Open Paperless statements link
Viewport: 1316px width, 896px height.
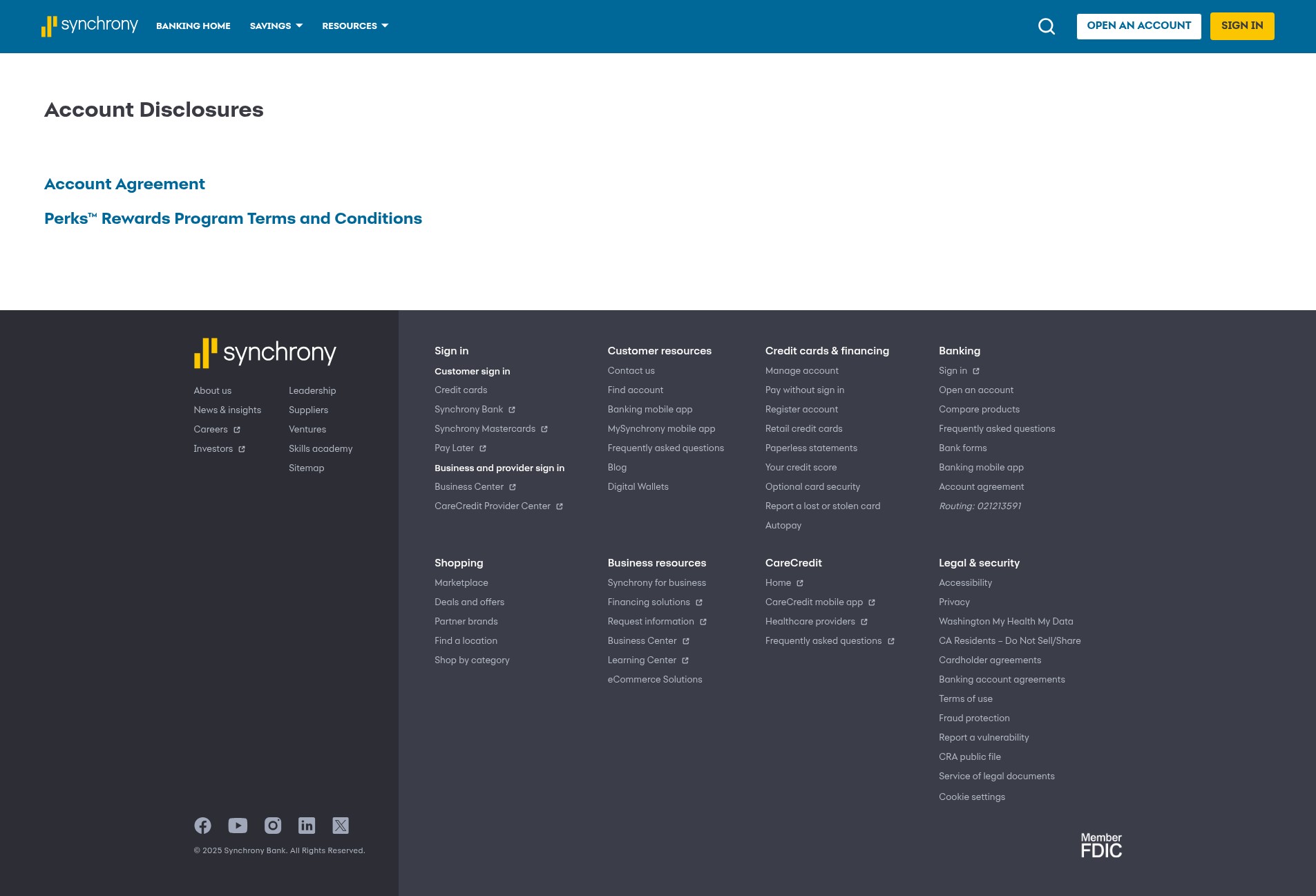(811, 448)
